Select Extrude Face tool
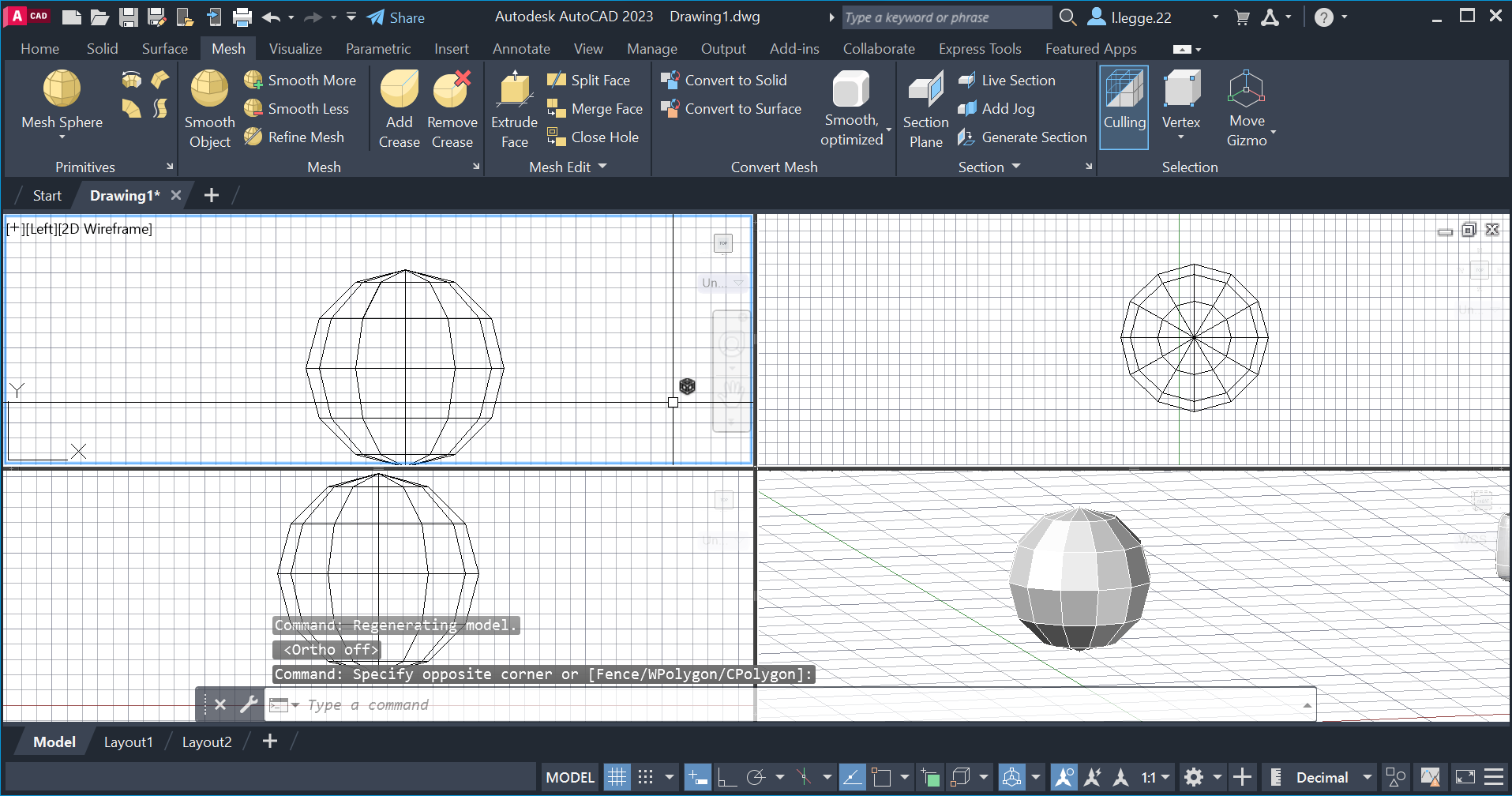The width and height of the screenshot is (1512, 796). (x=515, y=109)
